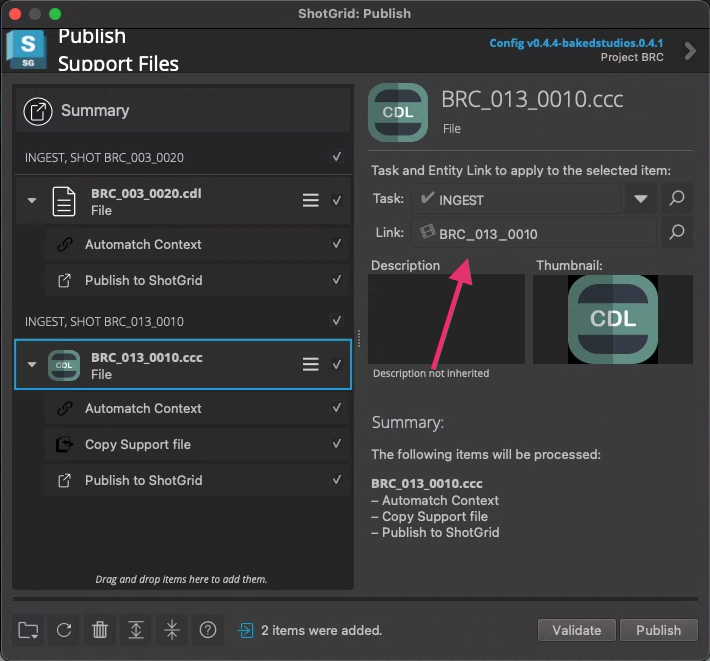This screenshot has height=661, width=710.
Task: Click the expand all items icon
Action: tap(136, 630)
